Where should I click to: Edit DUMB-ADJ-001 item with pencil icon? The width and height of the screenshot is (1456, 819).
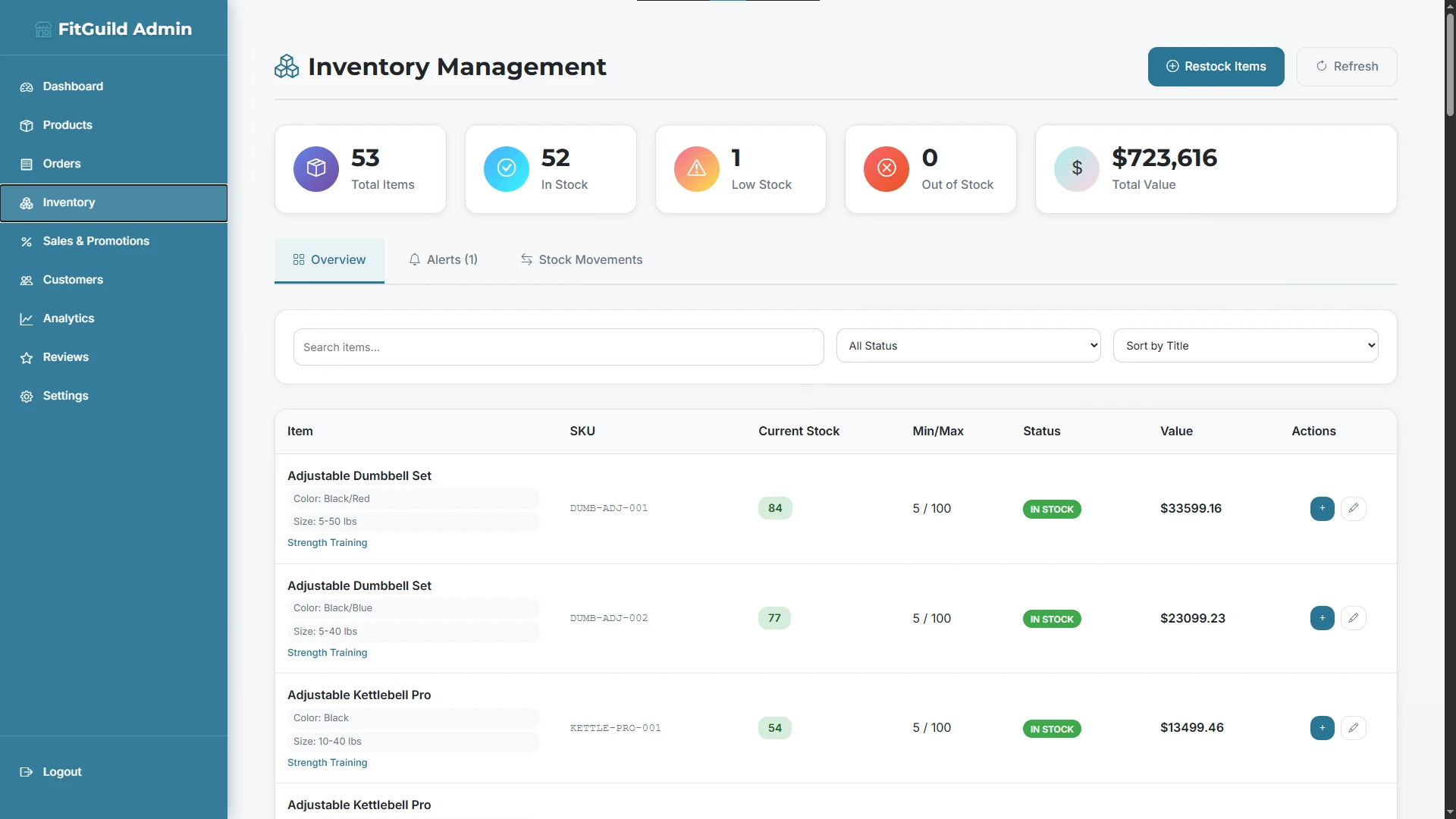pos(1354,508)
